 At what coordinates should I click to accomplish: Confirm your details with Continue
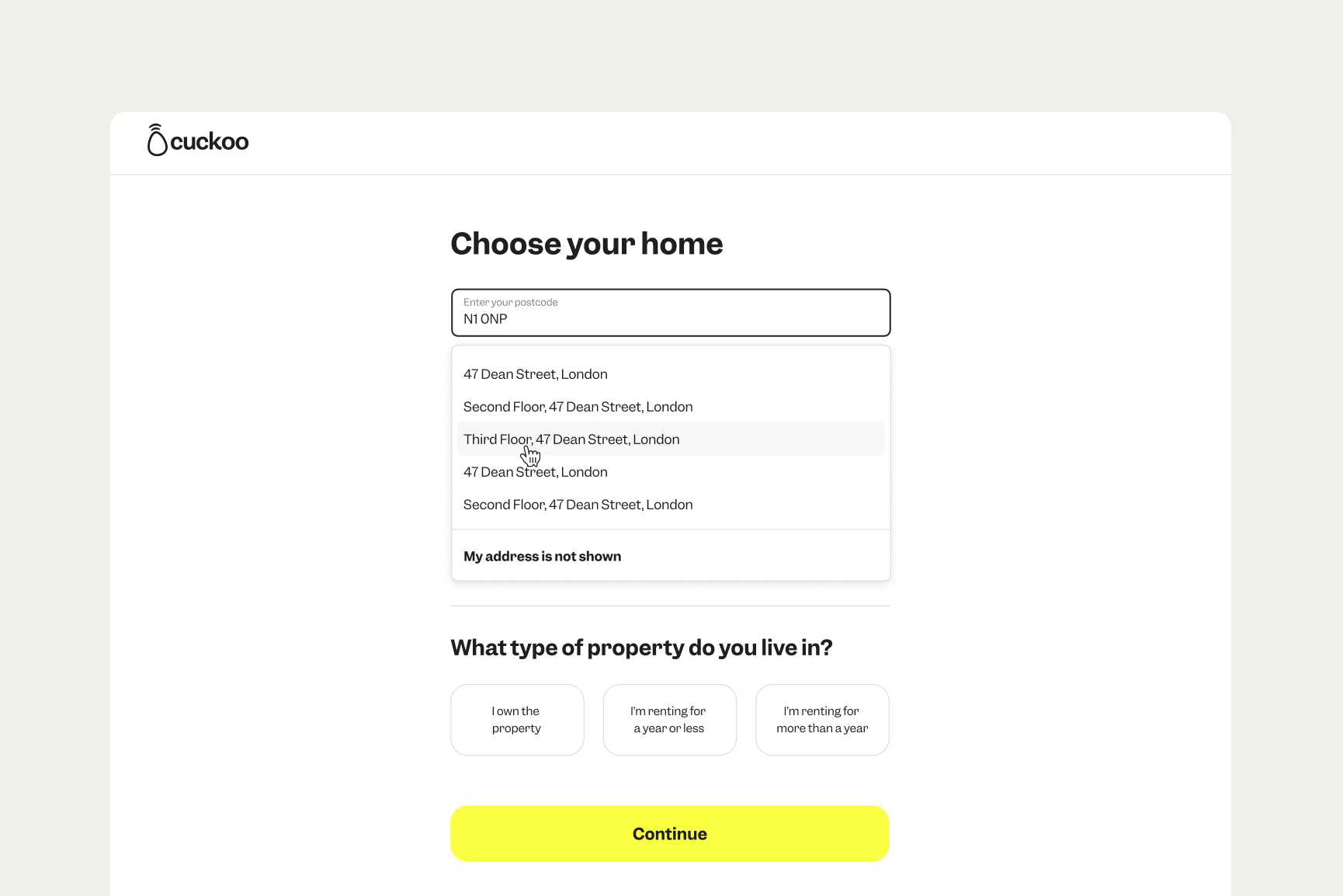pyautogui.click(x=669, y=833)
